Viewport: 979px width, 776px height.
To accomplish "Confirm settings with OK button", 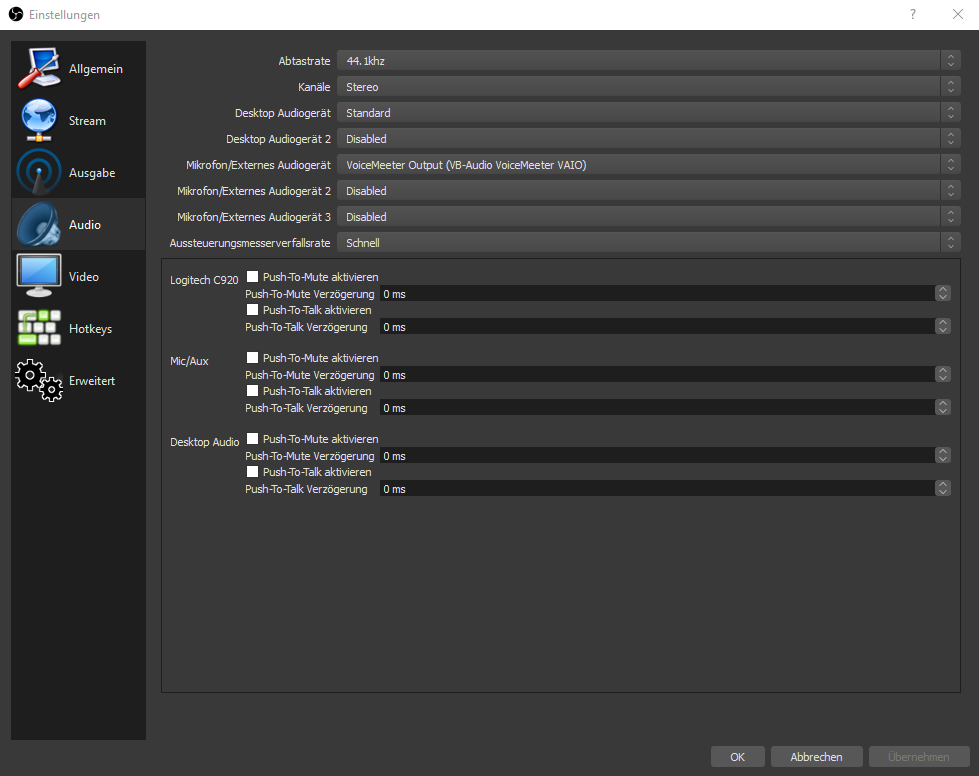I will click(x=737, y=757).
